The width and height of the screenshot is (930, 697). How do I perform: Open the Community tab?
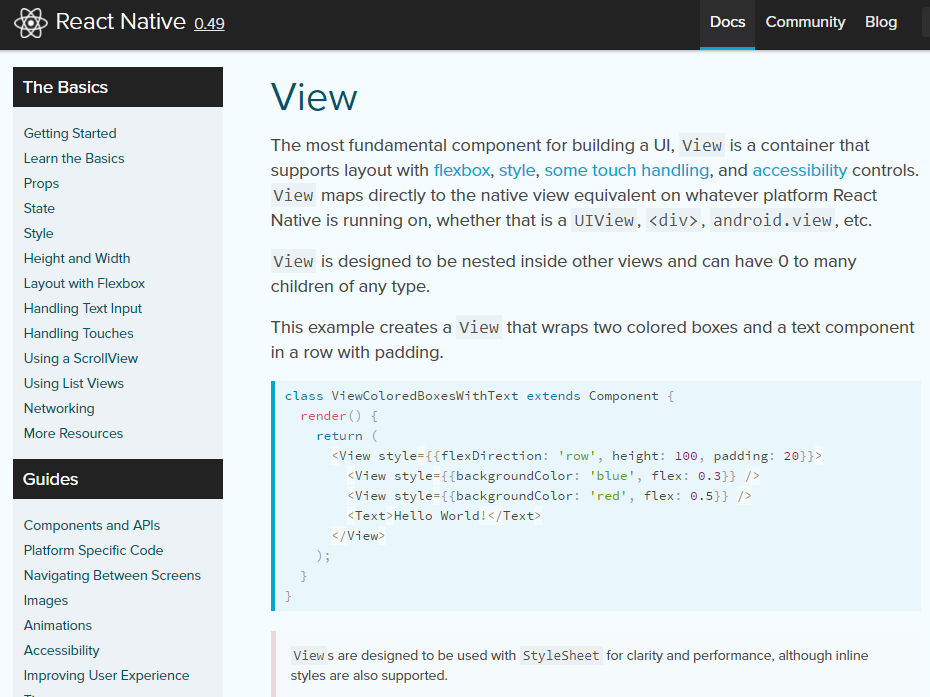click(x=805, y=23)
